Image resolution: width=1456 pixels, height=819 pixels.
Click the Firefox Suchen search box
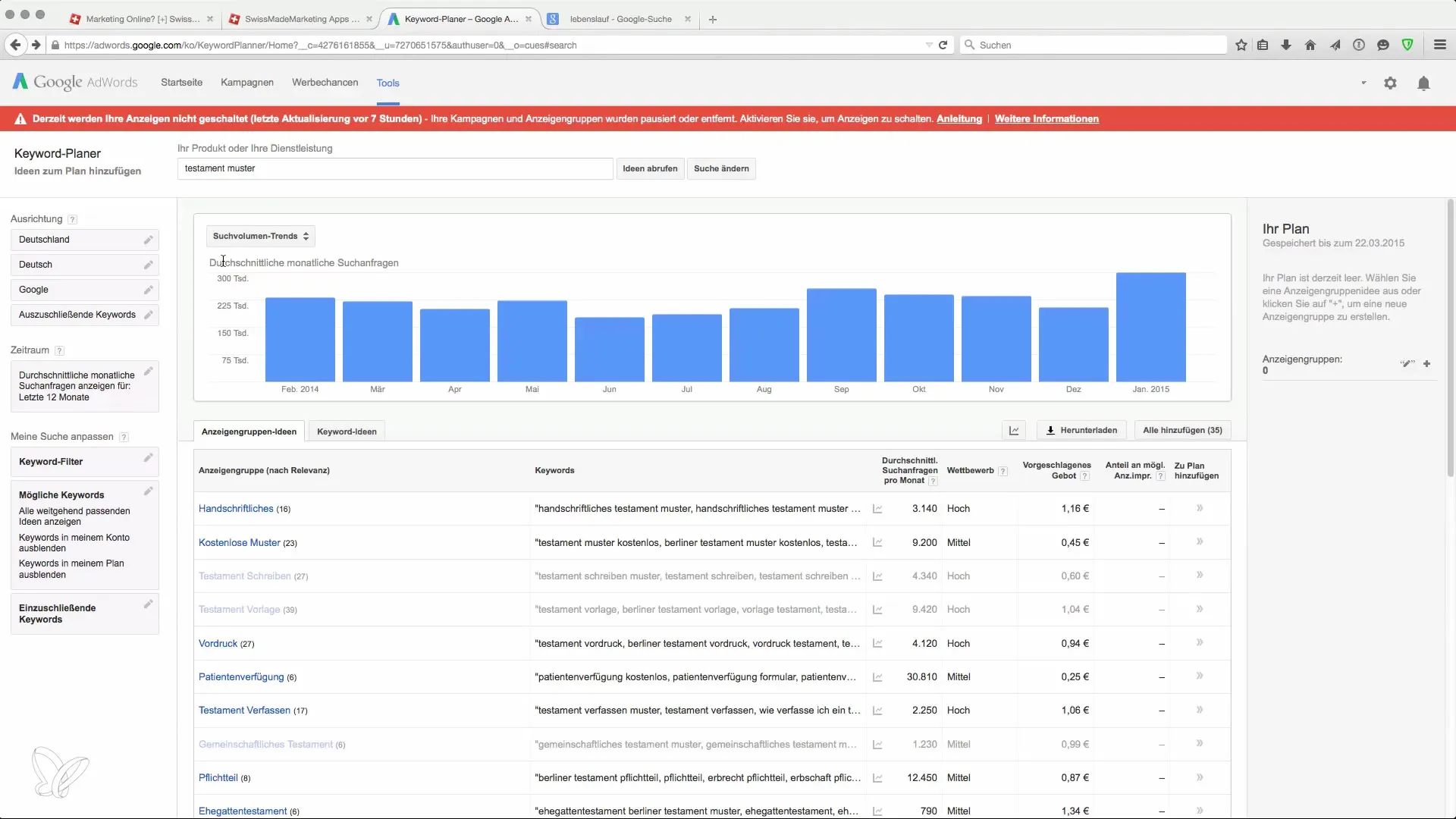[1094, 45]
